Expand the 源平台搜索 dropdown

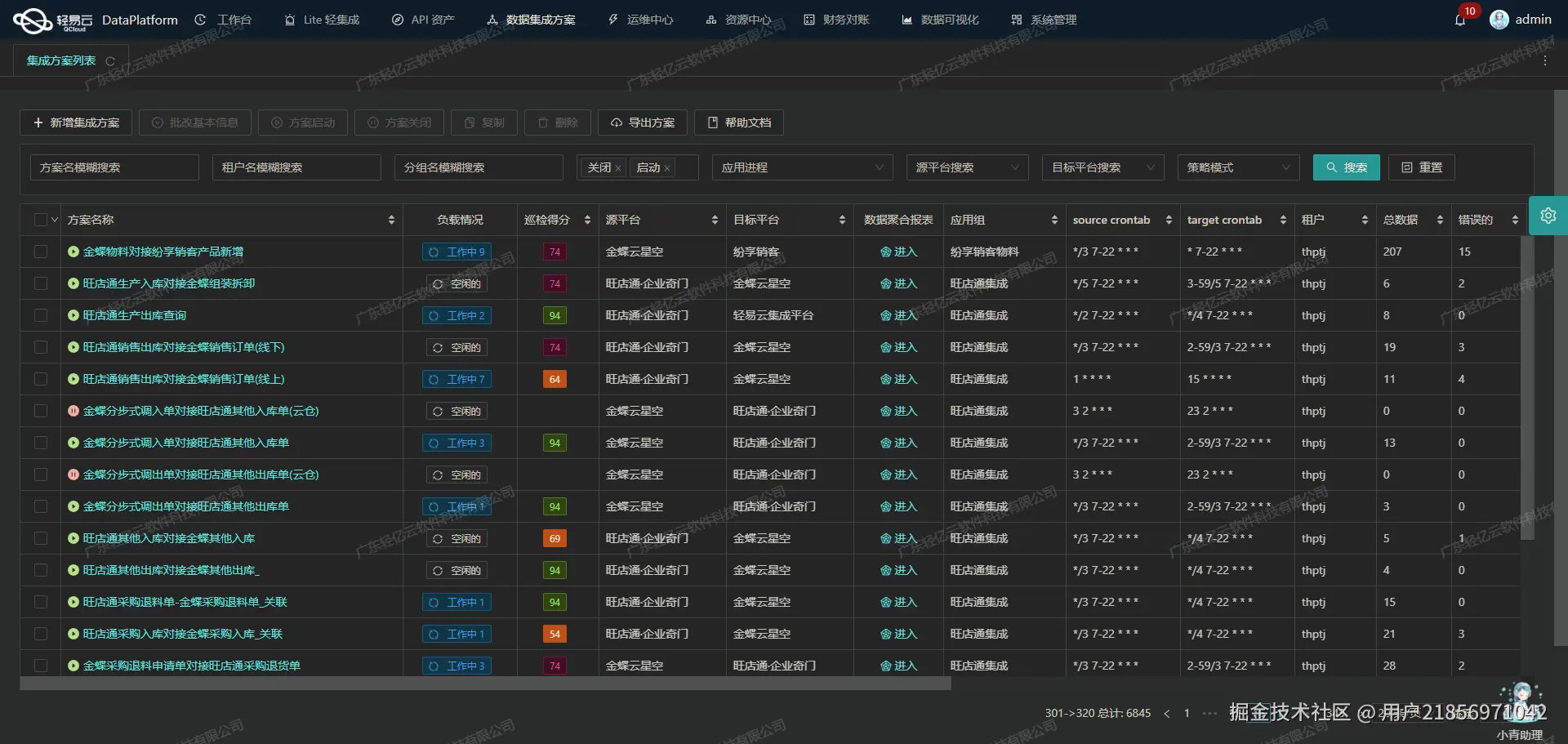[967, 167]
